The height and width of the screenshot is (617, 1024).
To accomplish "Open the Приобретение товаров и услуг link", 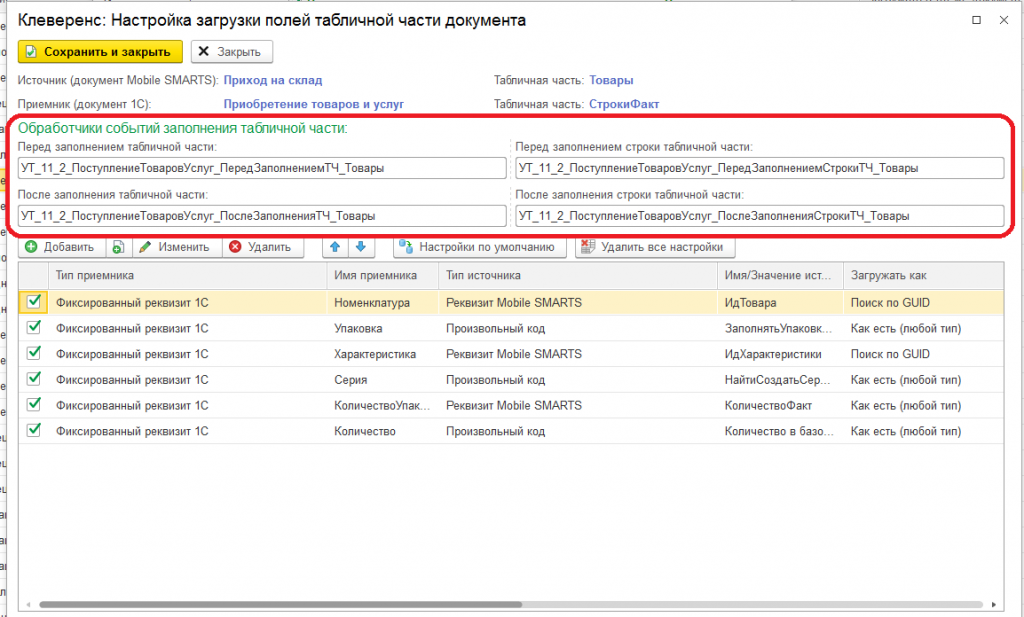I will pyautogui.click(x=313, y=104).
